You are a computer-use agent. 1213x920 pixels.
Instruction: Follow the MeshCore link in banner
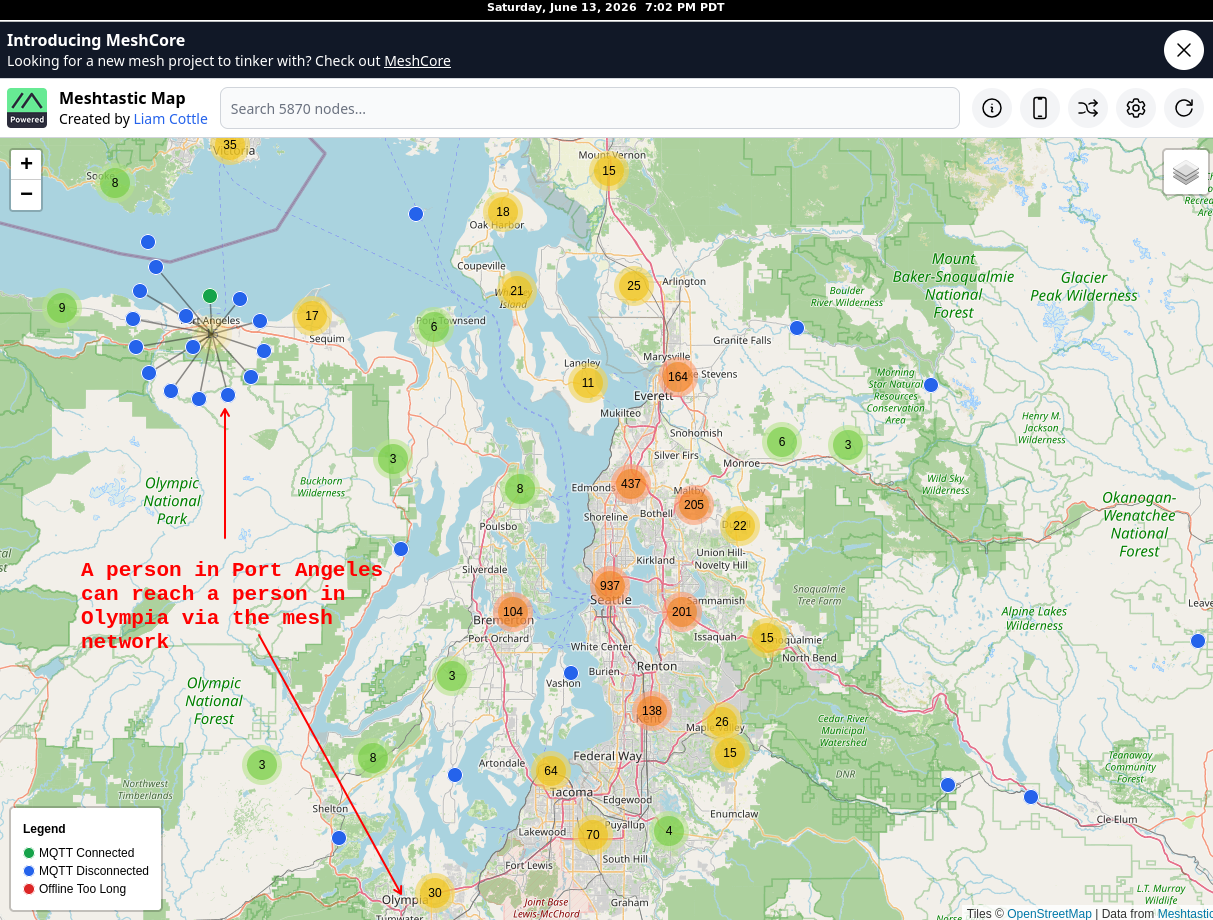coord(417,61)
